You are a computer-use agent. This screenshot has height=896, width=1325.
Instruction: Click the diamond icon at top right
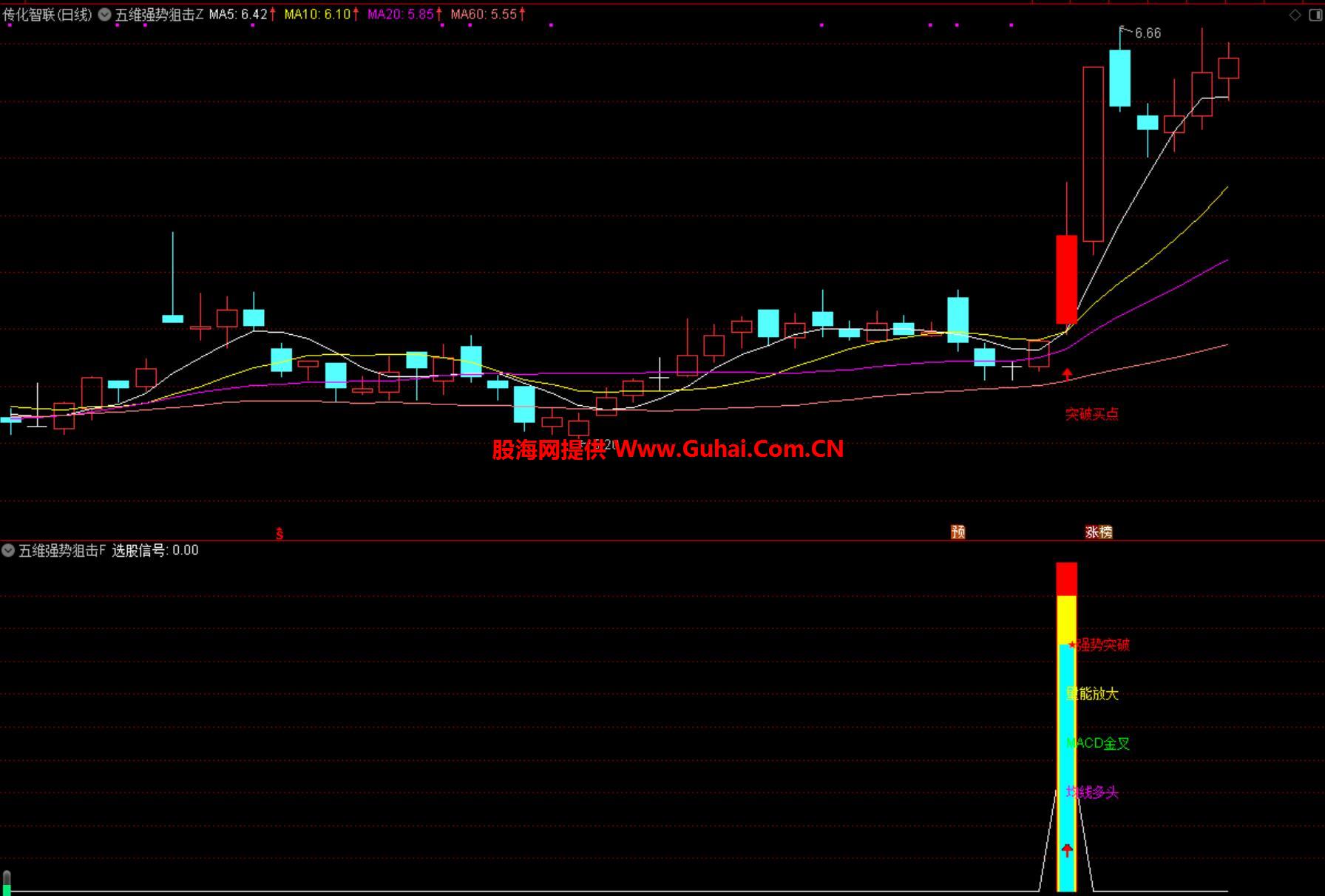tap(1295, 15)
